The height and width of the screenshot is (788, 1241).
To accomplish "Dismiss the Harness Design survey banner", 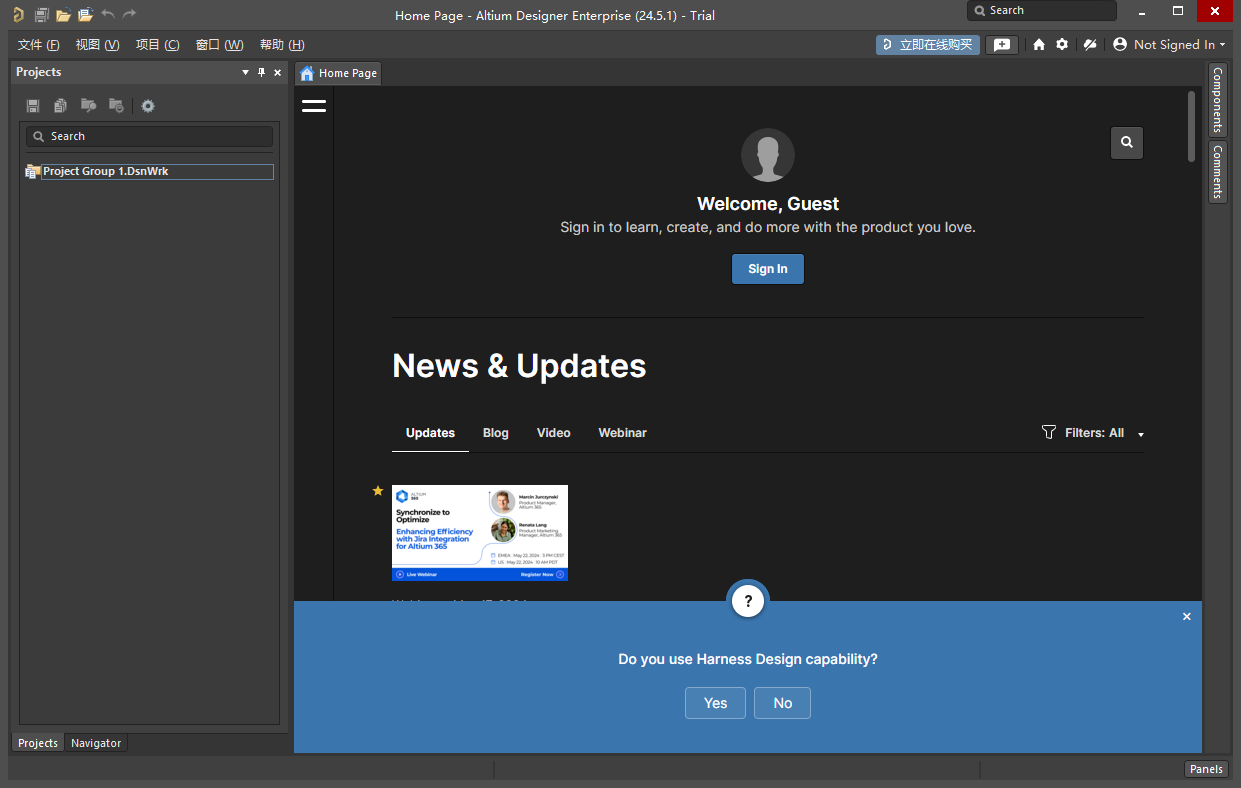I will 1186,617.
